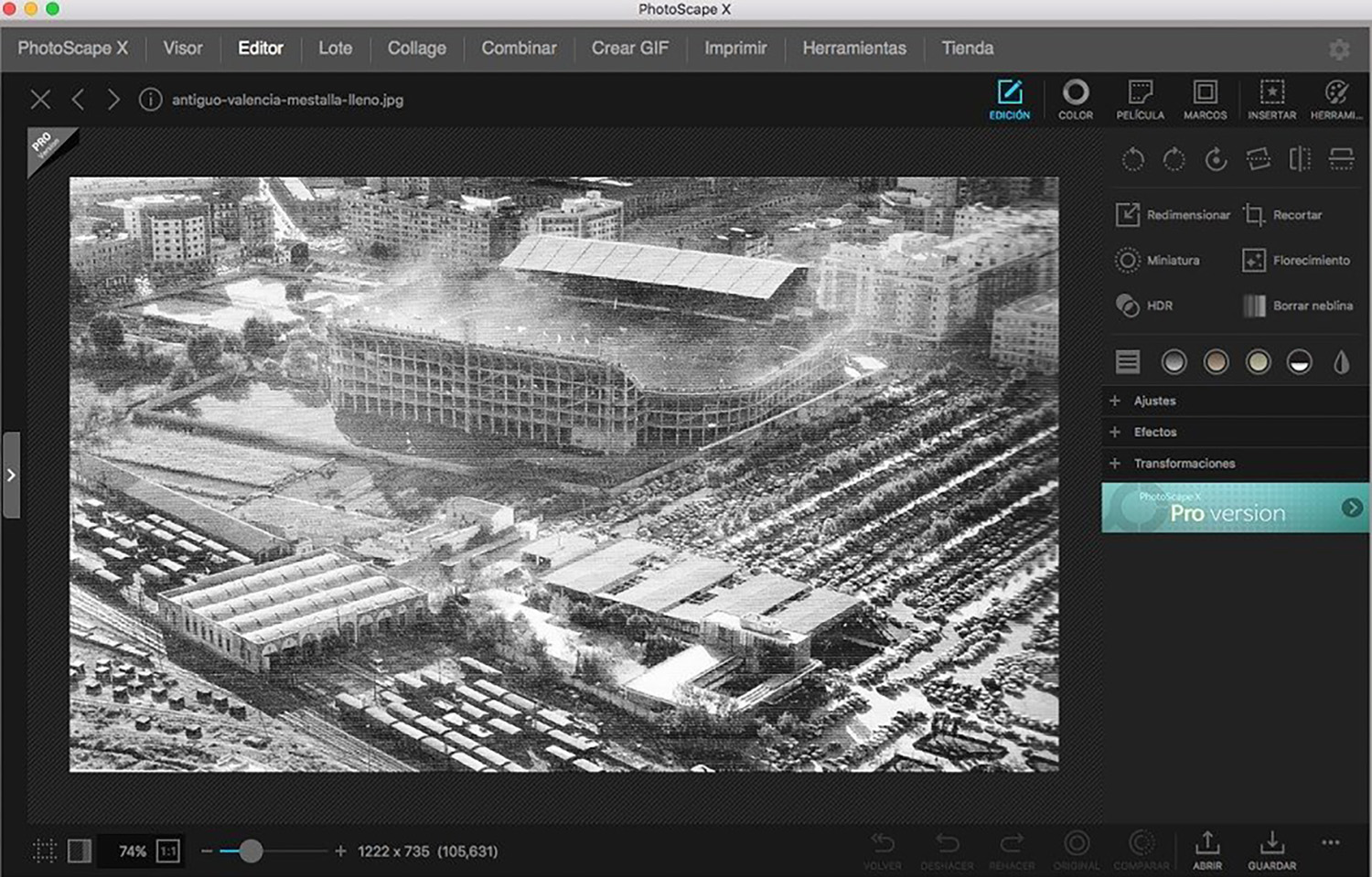This screenshot has width=1372, height=877.
Task: Open the Herramientas paint palette tab
Action: click(x=1336, y=100)
